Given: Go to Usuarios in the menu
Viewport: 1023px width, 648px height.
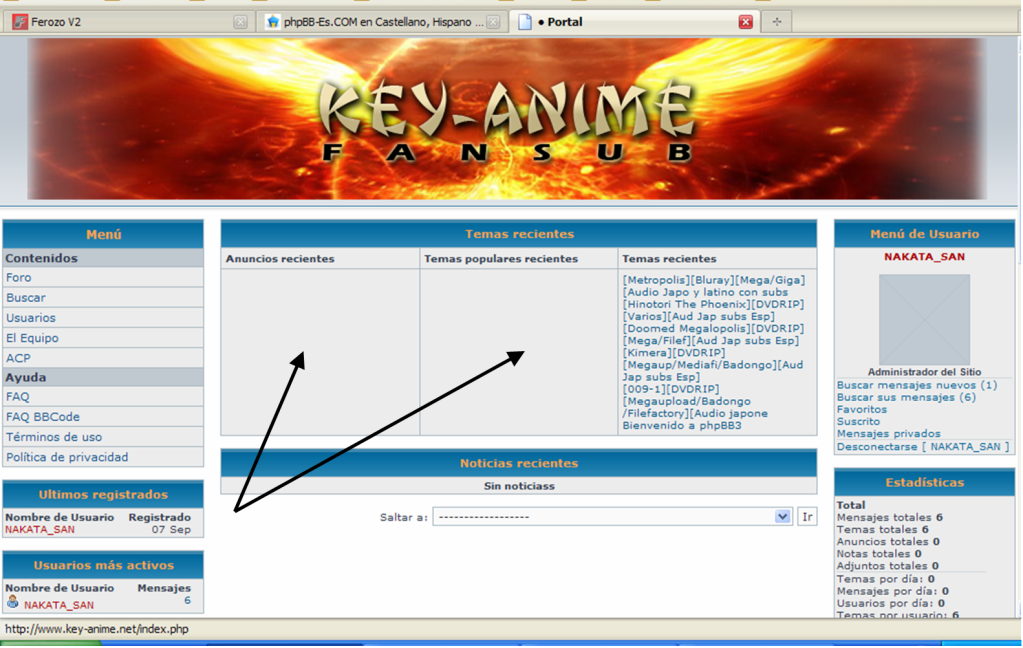Looking at the screenshot, I should coord(31,318).
